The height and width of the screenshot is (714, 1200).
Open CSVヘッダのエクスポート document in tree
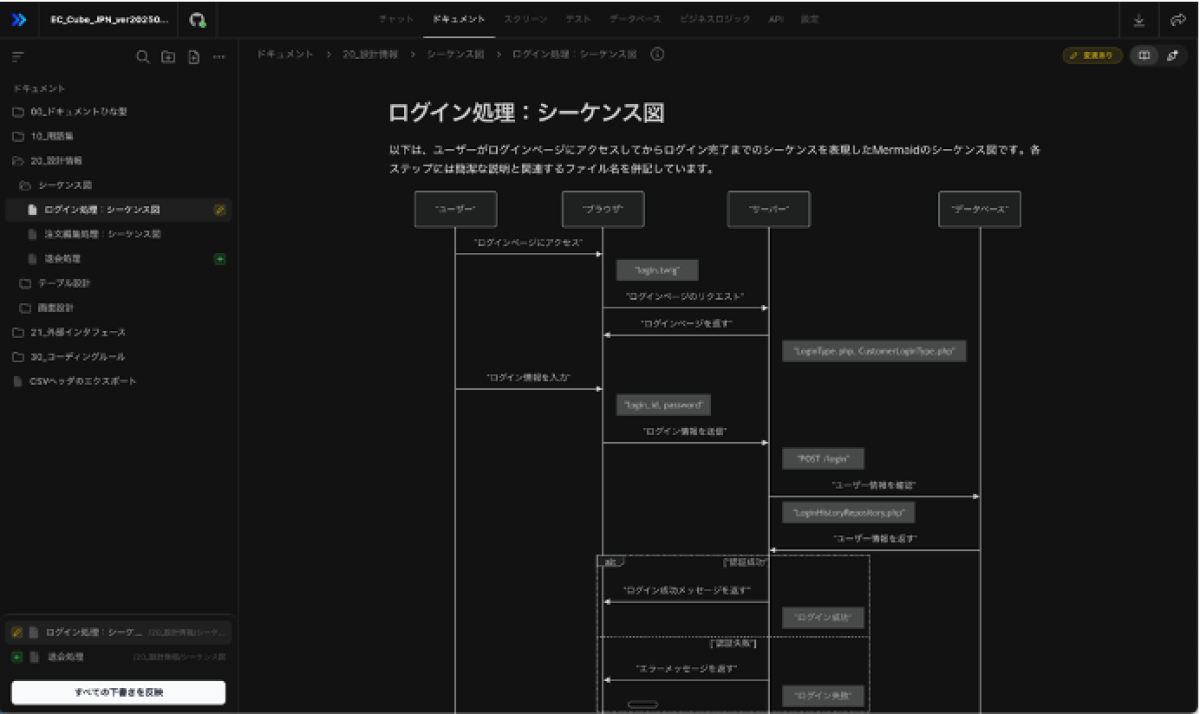click(x=82, y=381)
